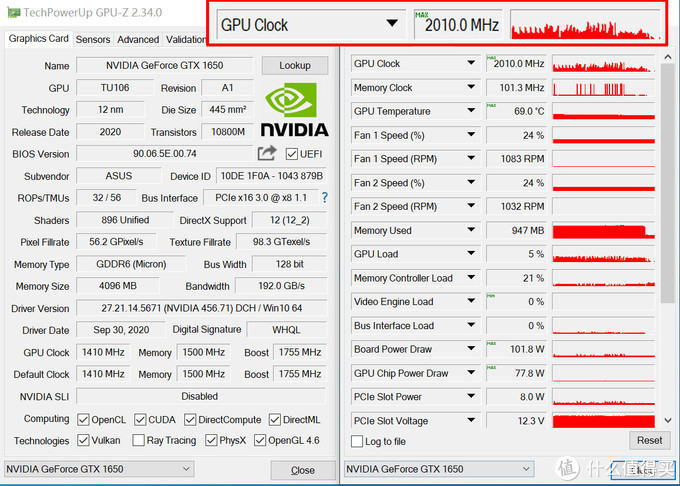
Task: Click the sensor list scrollbar down arrow
Action: (x=668, y=420)
